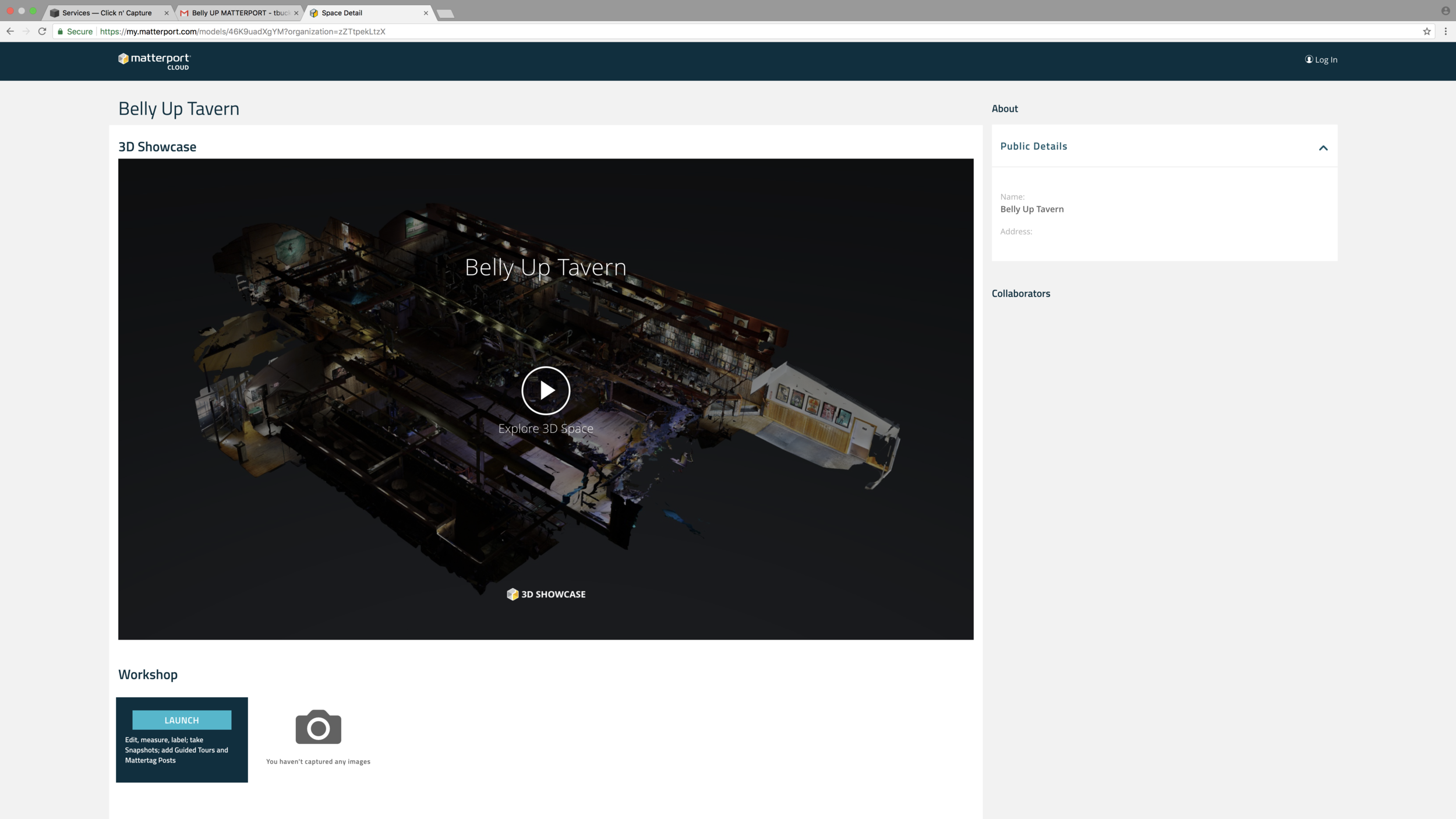Bookmark page with the star icon
The image size is (1456, 819).
click(1427, 31)
